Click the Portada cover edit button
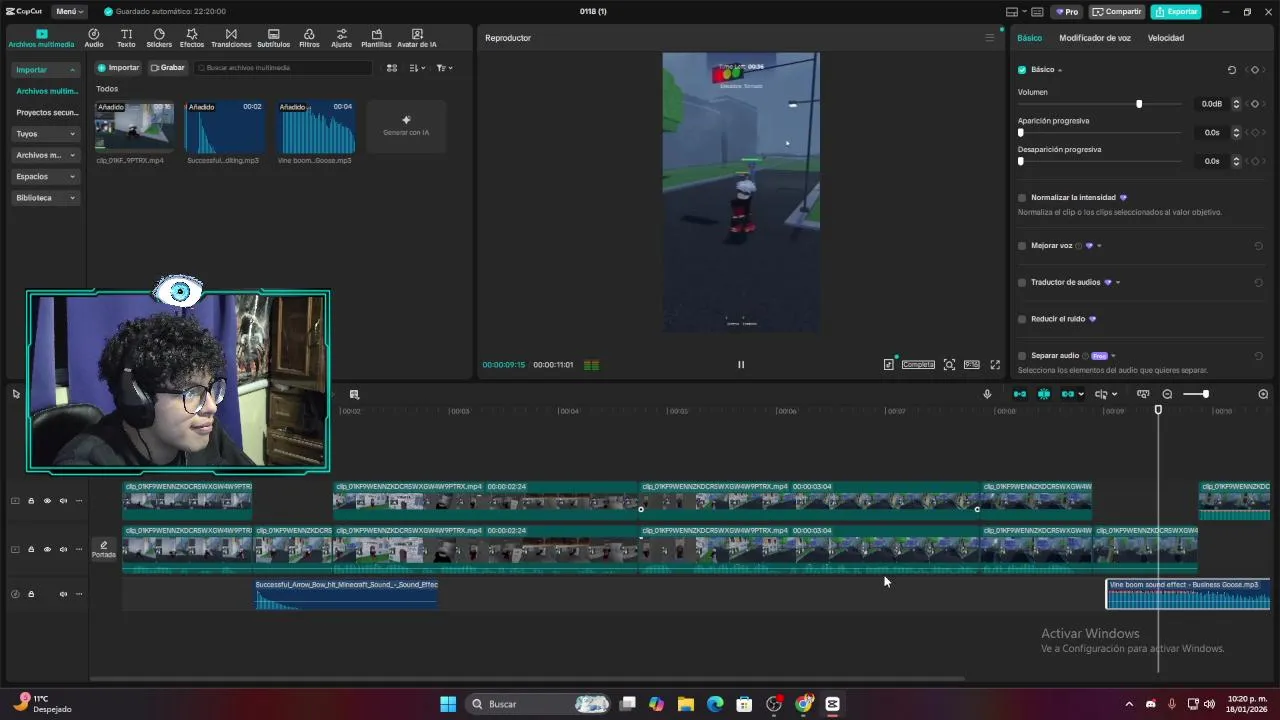Screen dimensions: 1280x720 (x=104, y=549)
